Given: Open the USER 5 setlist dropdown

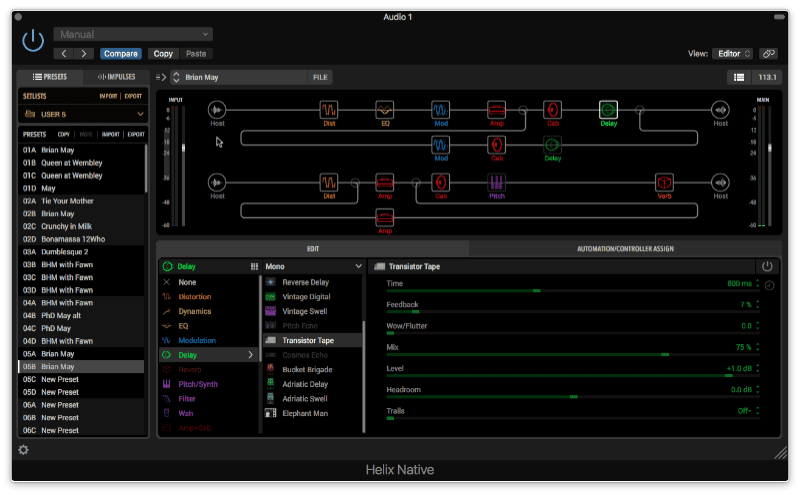Looking at the screenshot, I should click(84, 114).
